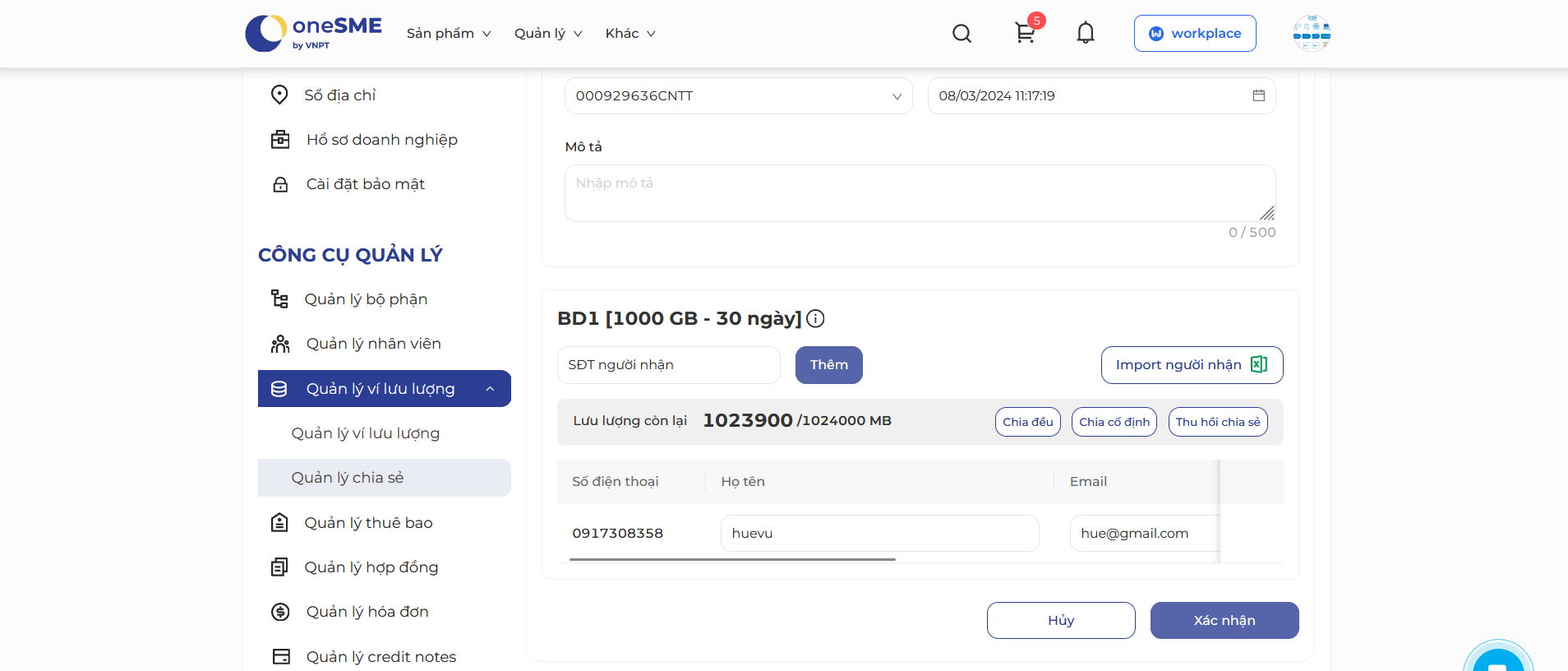
Task: Click the card icon for Quản lý credit notes
Action: [x=281, y=656]
